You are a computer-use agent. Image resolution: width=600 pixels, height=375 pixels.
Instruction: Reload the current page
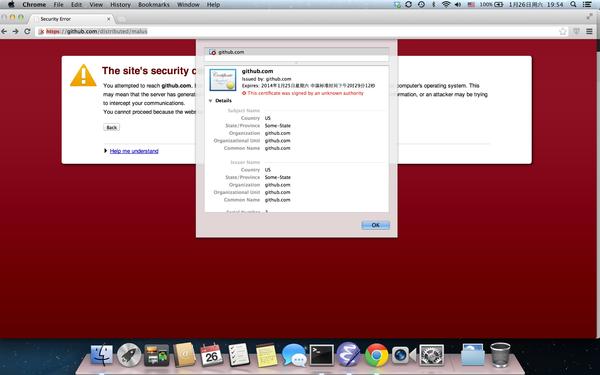27,31
